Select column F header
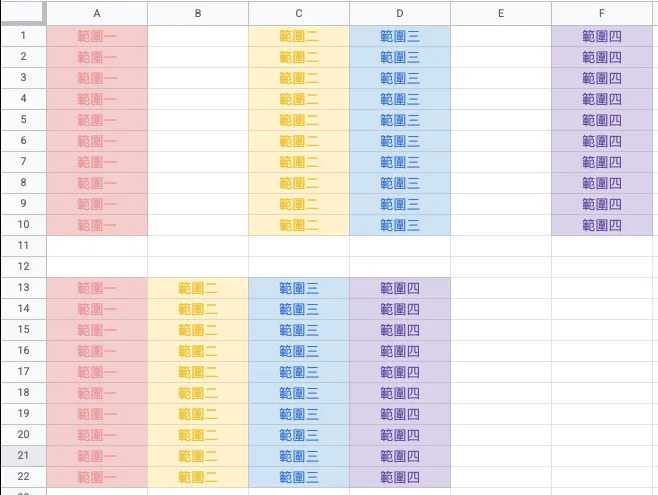The width and height of the screenshot is (658, 495). (x=601, y=13)
